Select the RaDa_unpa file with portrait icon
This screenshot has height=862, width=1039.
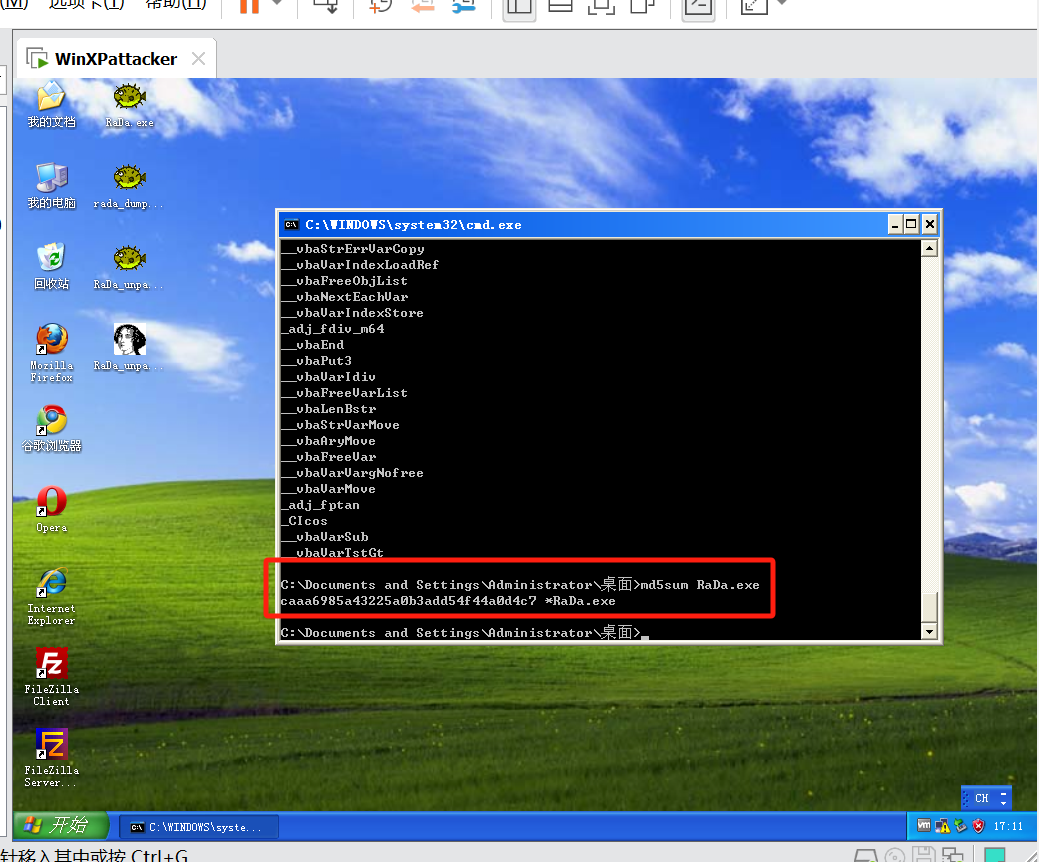(128, 347)
